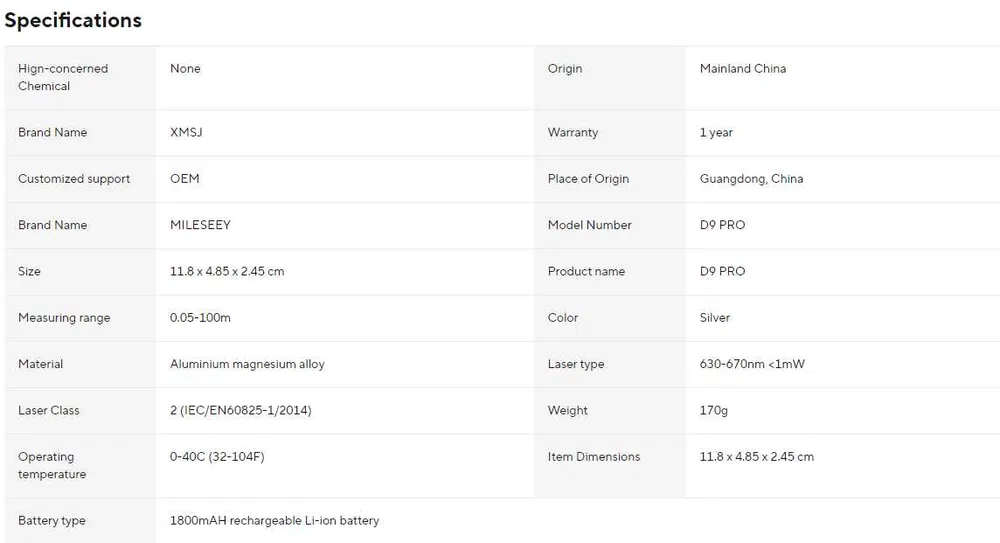1000x543 pixels.
Task: Click the Mainland China origin value
Action: [x=743, y=69]
